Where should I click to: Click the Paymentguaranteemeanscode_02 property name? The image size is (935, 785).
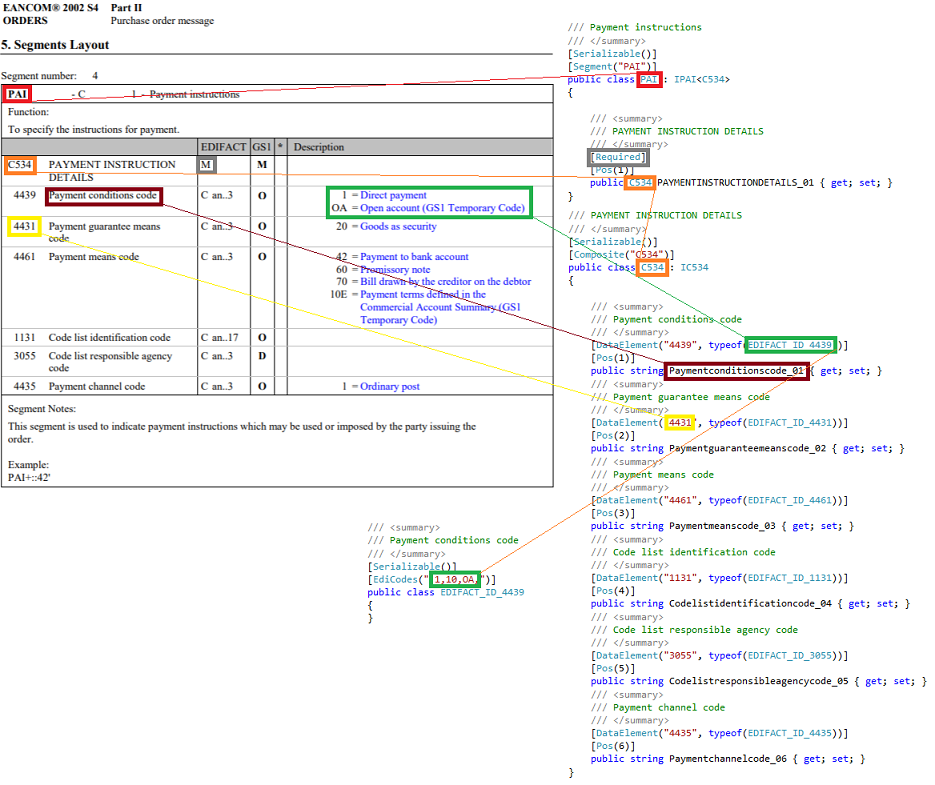(x=747, y=449)
